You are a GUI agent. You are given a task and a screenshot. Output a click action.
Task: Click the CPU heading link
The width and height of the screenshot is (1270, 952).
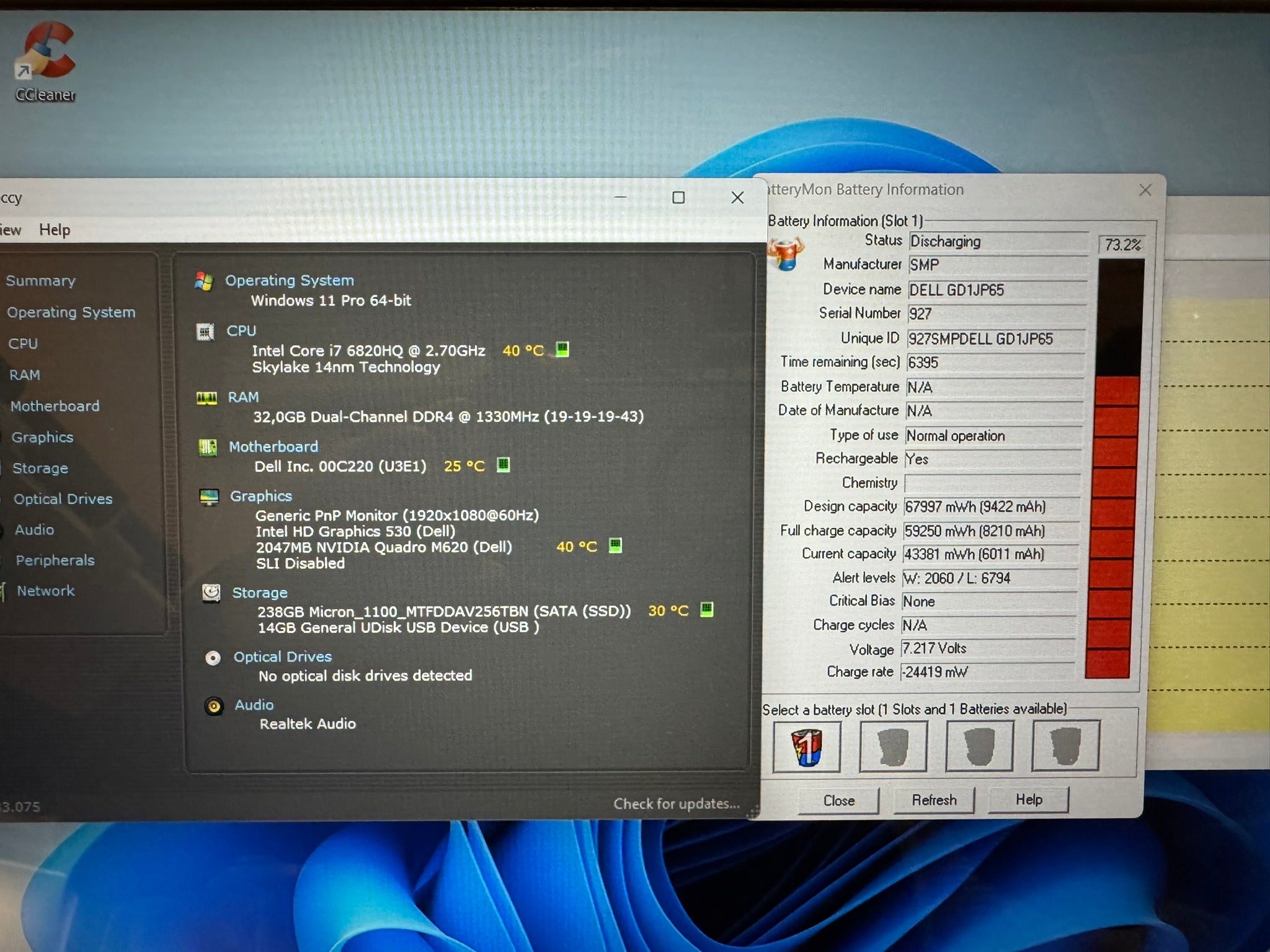tap(241, 331)
